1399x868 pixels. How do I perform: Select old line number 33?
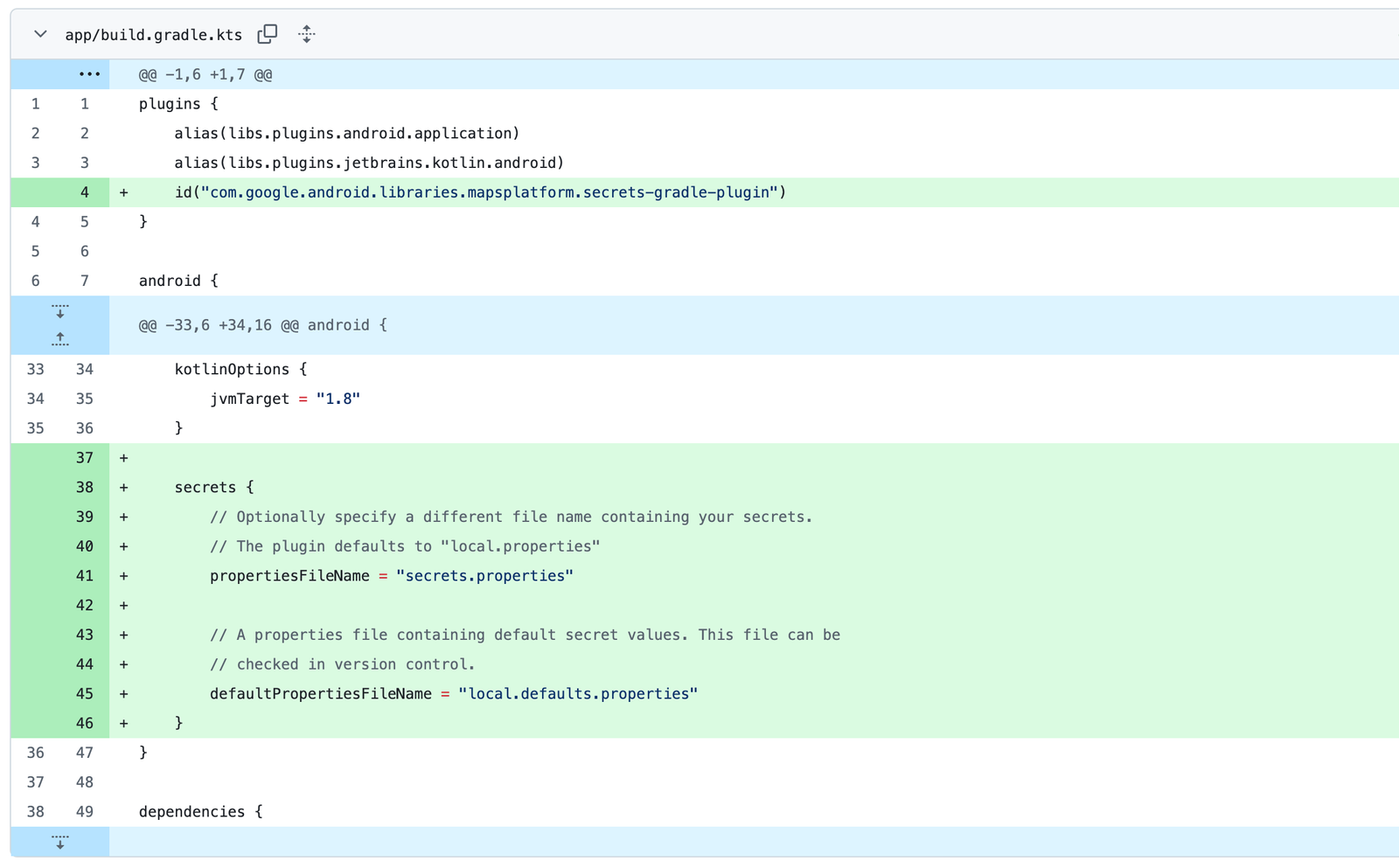coord(35,370)
